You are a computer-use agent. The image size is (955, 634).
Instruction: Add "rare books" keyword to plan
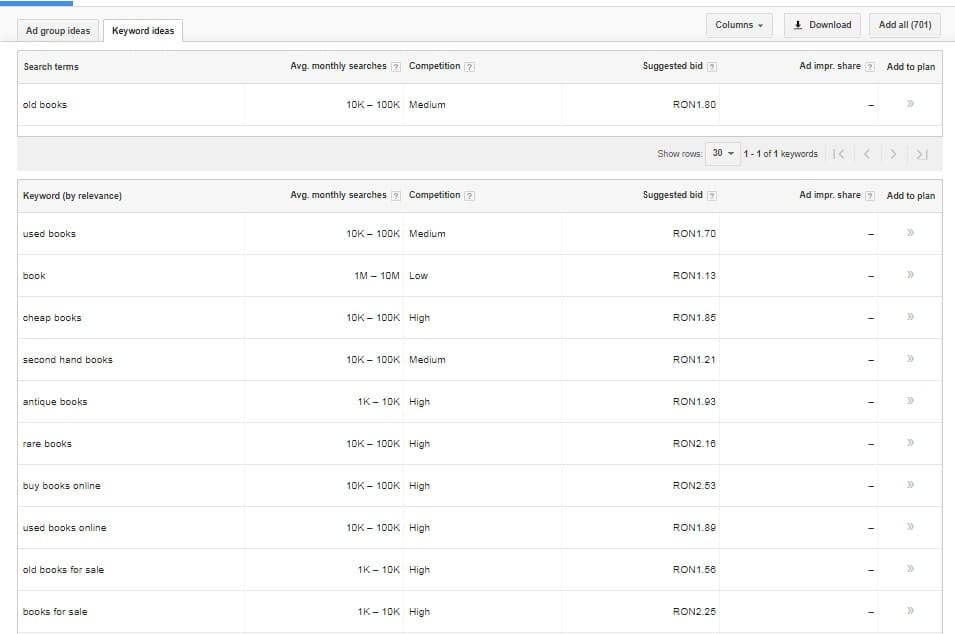[910, 443]
